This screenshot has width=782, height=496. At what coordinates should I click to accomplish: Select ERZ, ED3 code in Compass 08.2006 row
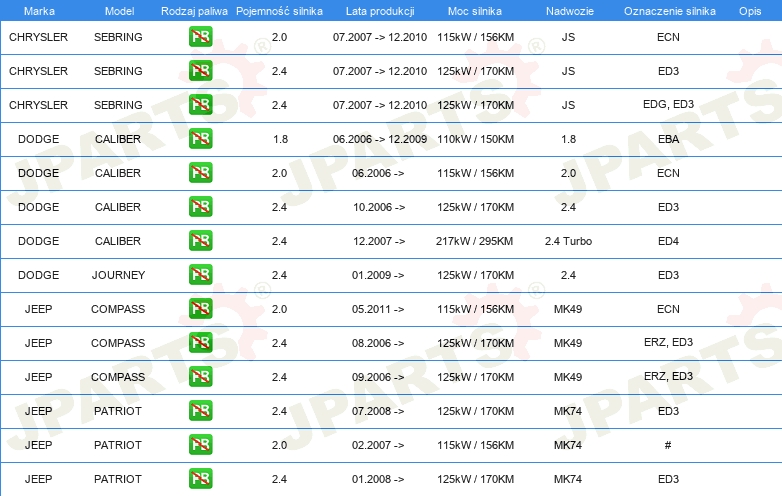[668, 342]
